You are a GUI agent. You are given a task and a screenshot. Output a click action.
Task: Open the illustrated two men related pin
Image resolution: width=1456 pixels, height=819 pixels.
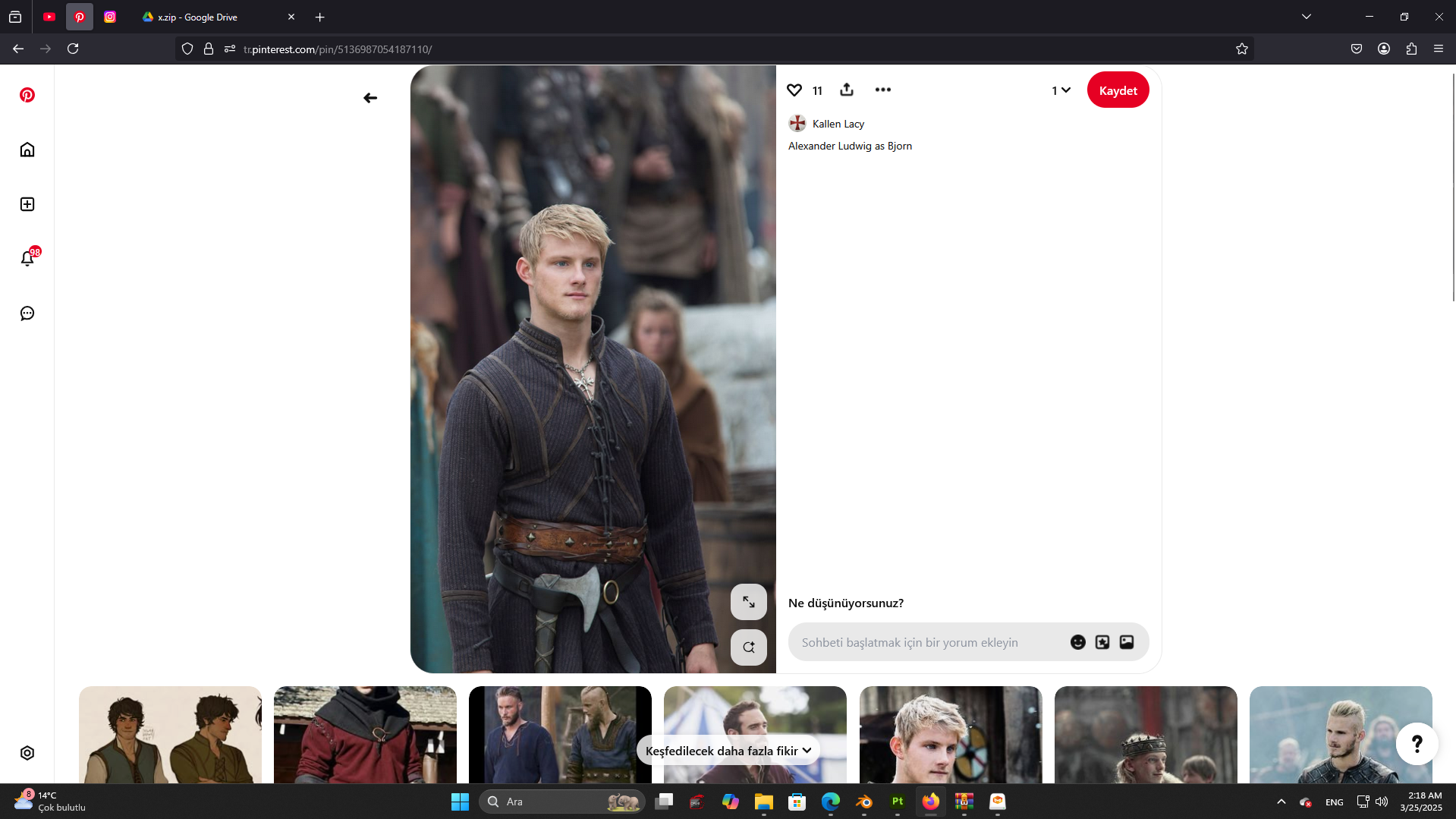point(170,735)
